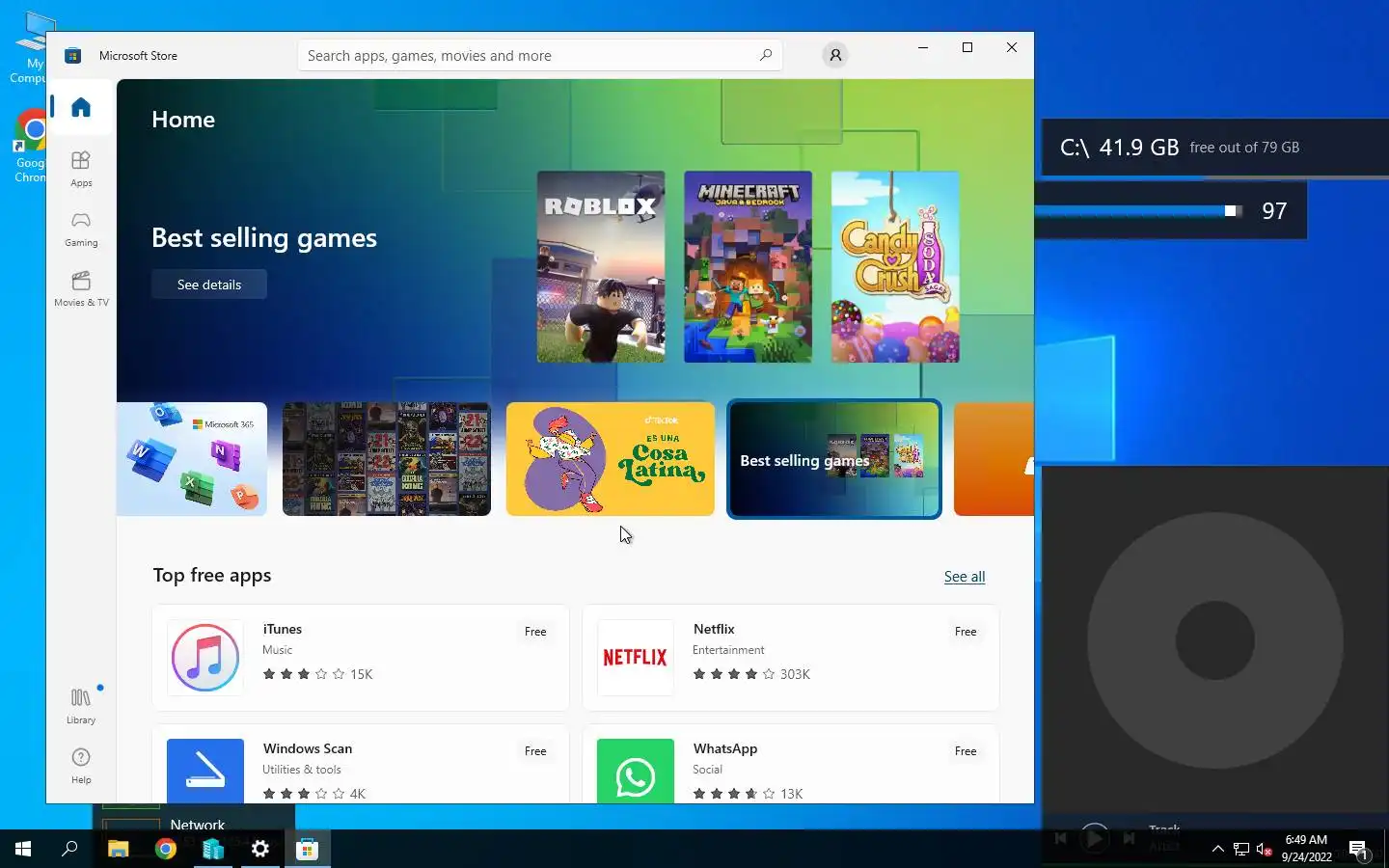The image size is (1389, 868).
Task: Open the muted volume tray icon
Action: pyautogui.click(x=1265, y=849)
